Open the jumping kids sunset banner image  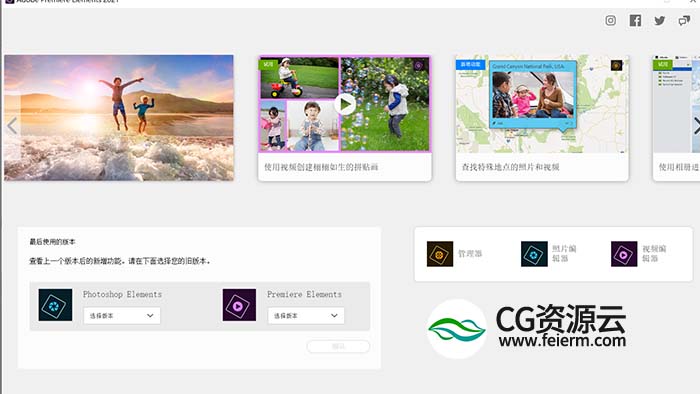119,118
